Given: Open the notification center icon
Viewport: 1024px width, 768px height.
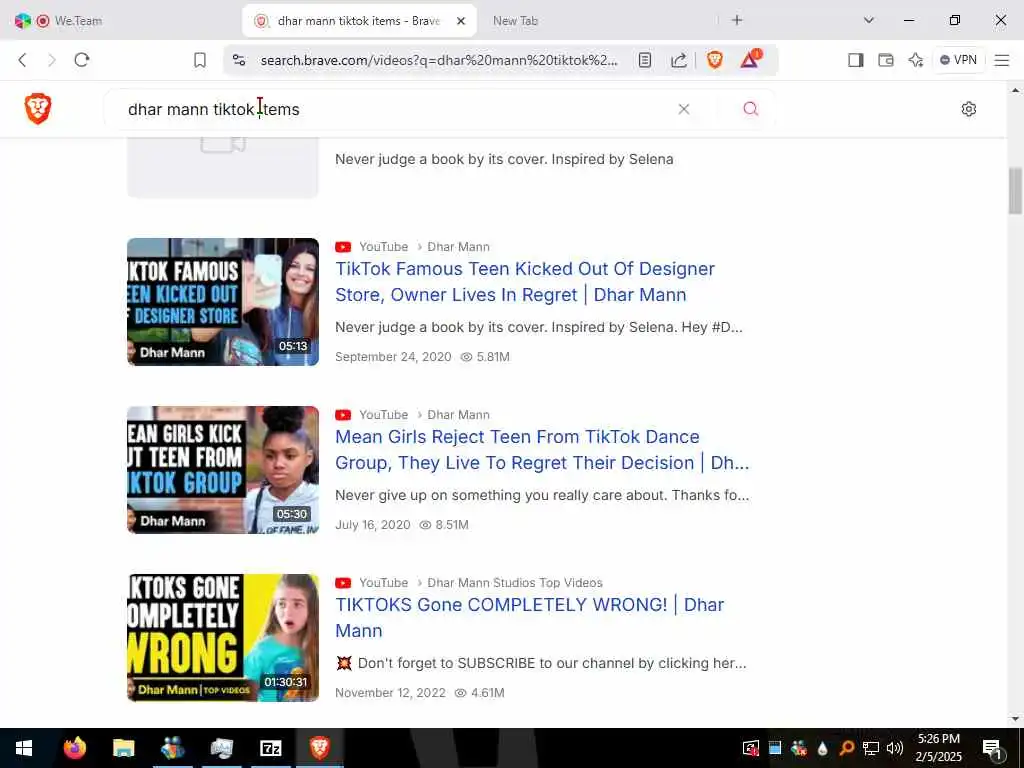Looking at the screenshot, I should (992, 748).
